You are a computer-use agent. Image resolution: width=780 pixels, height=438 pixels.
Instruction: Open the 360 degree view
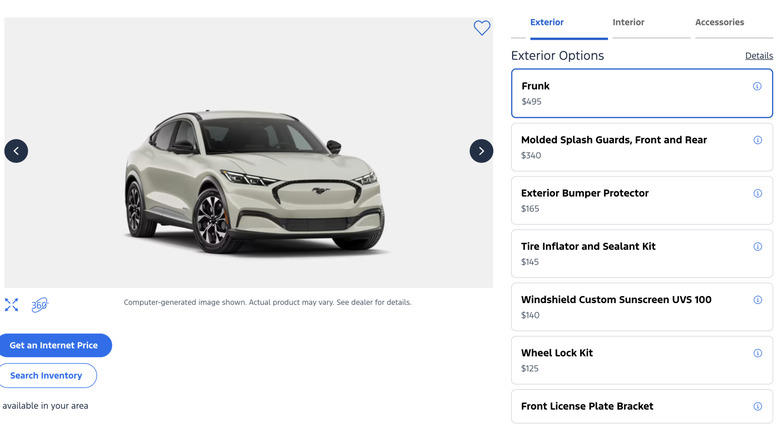[39, 305]
